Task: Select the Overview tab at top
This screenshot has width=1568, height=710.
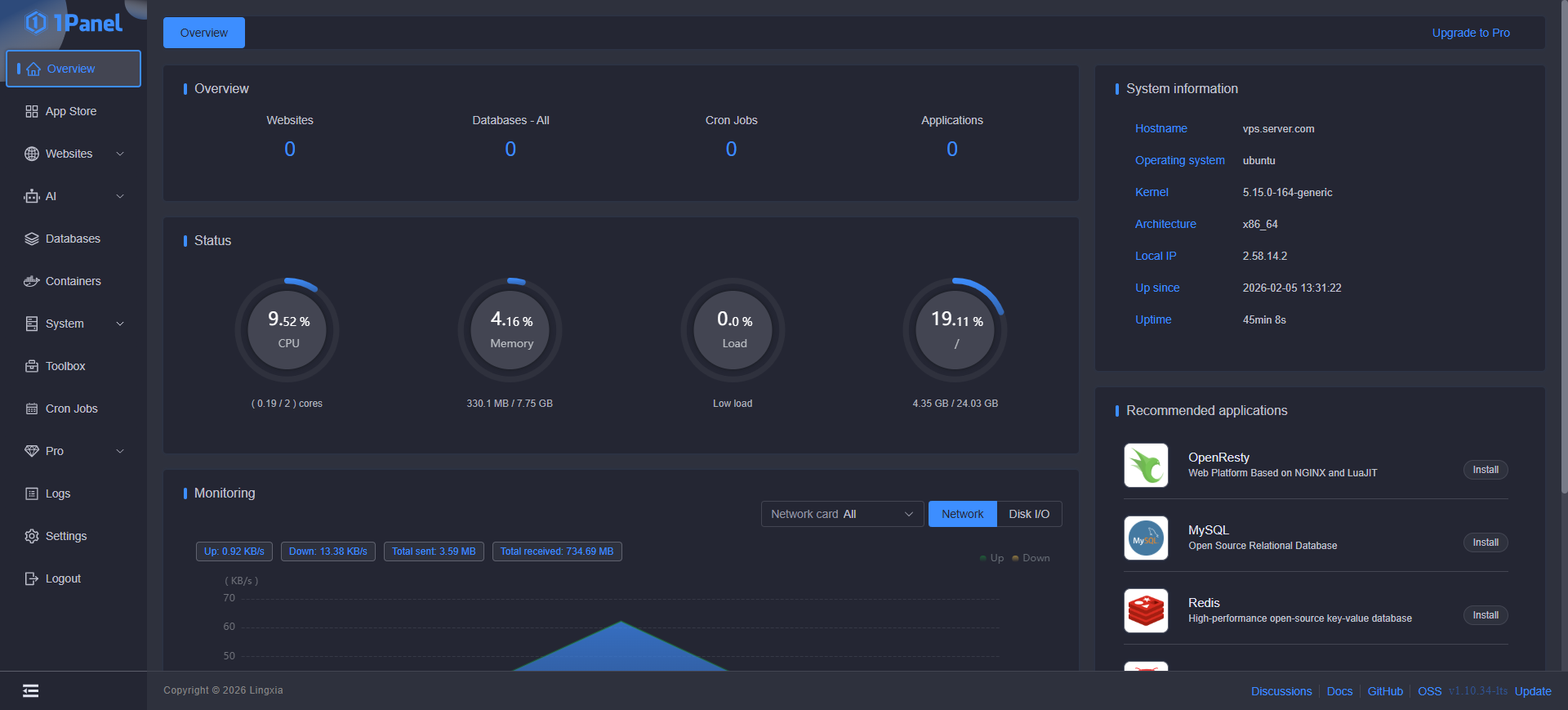Action: click(204, 33)
